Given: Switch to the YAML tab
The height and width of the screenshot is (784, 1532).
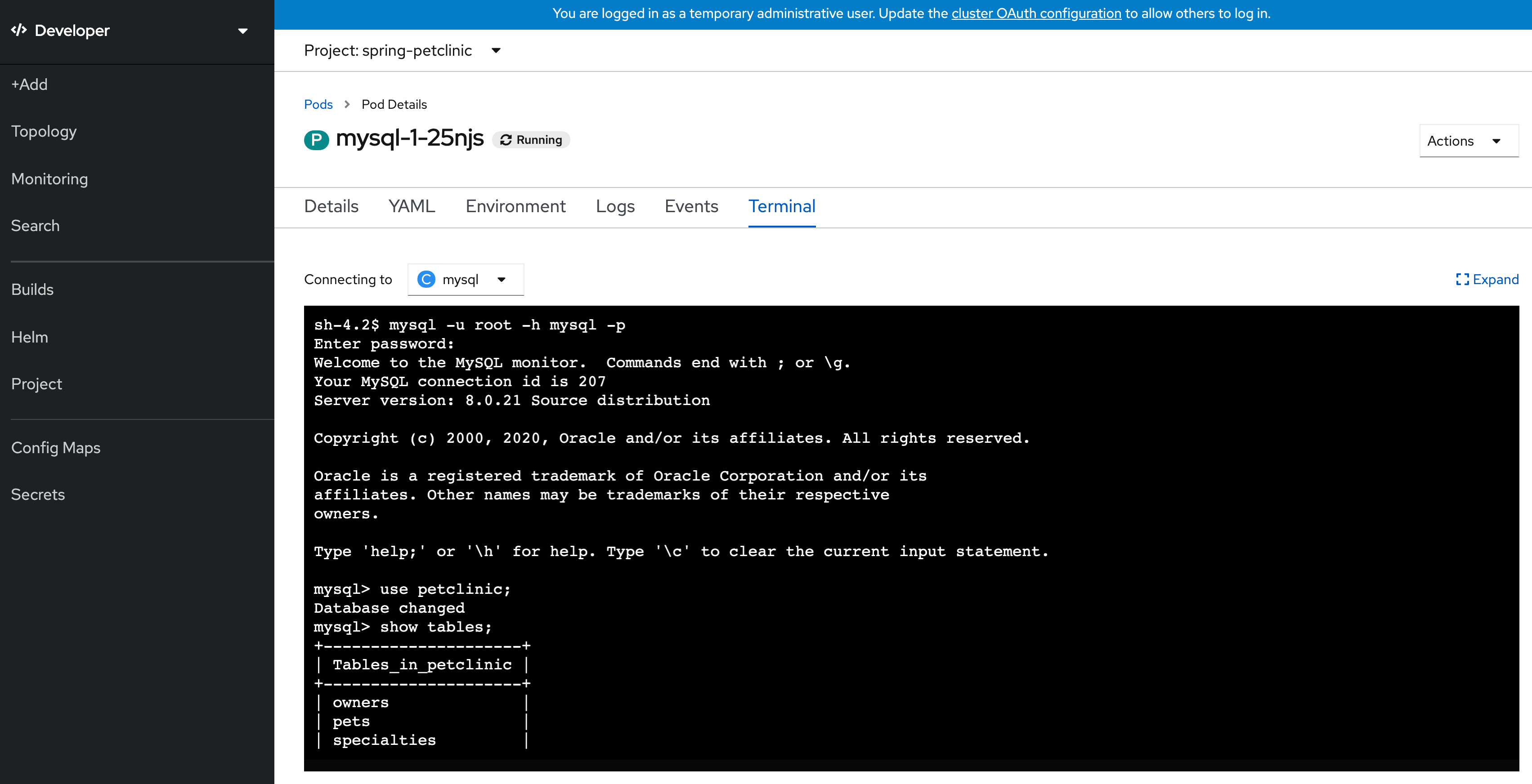Looking at the screenshot, I should [412, 206].
